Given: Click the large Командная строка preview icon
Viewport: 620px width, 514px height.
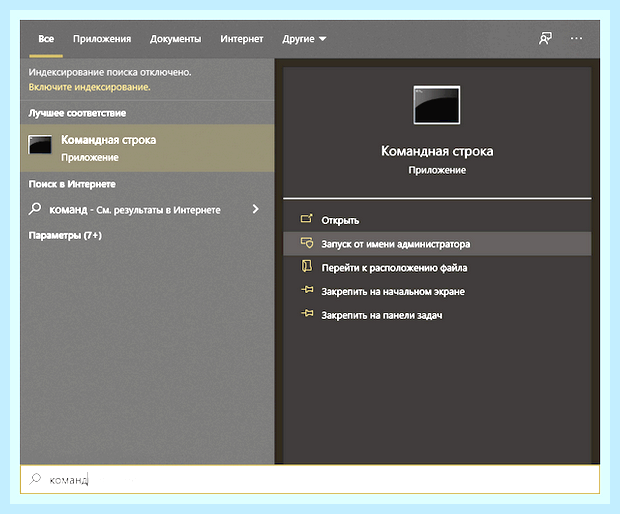Looking at the screenshot, I should coord(437,105).
